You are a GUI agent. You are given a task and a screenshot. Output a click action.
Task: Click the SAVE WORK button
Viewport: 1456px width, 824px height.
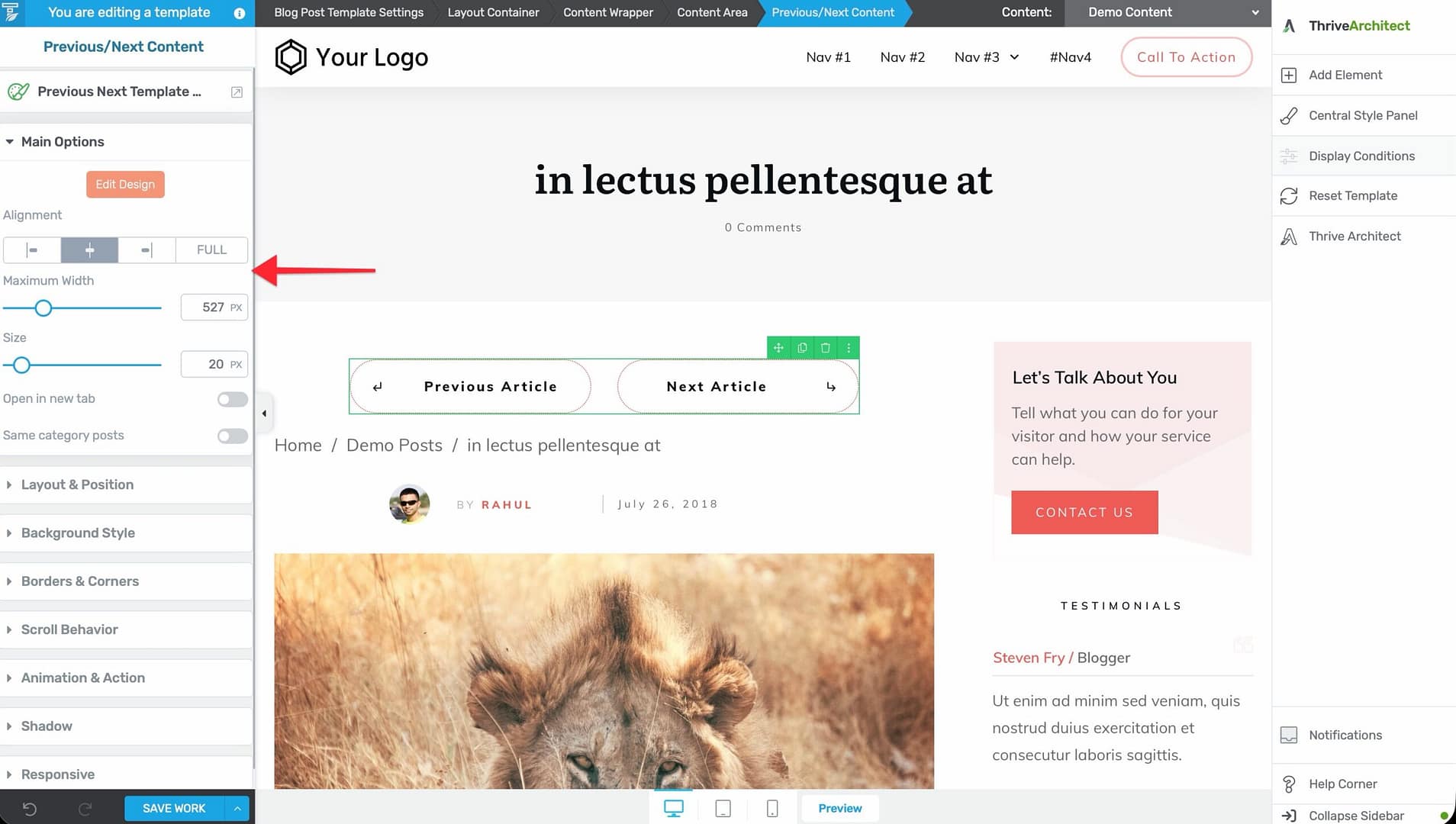pyautogui.click(x=174, y=808)
